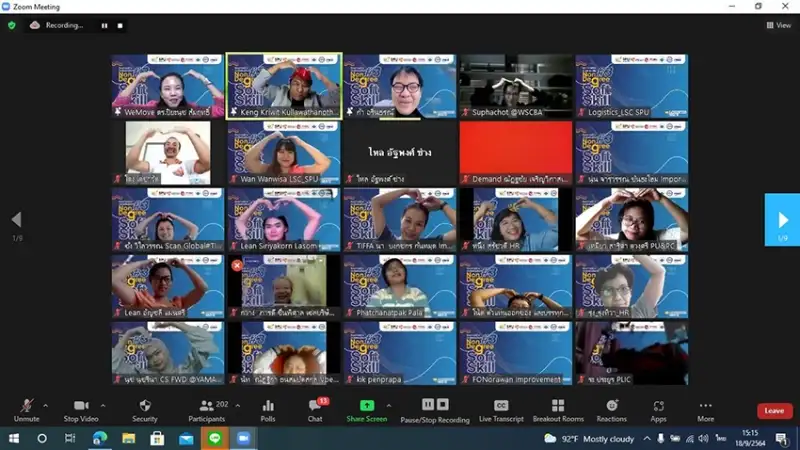Stop the recording from the top bar

point(120,25)
